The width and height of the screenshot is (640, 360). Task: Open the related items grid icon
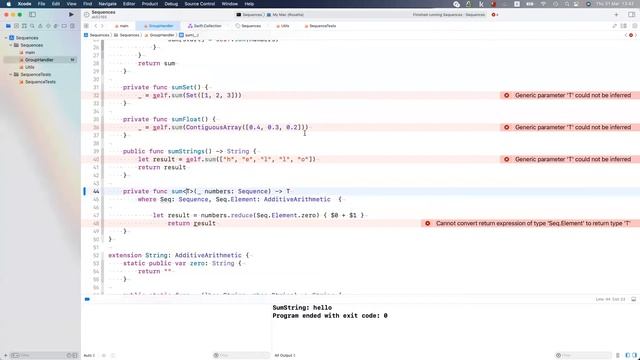(86, 26)
